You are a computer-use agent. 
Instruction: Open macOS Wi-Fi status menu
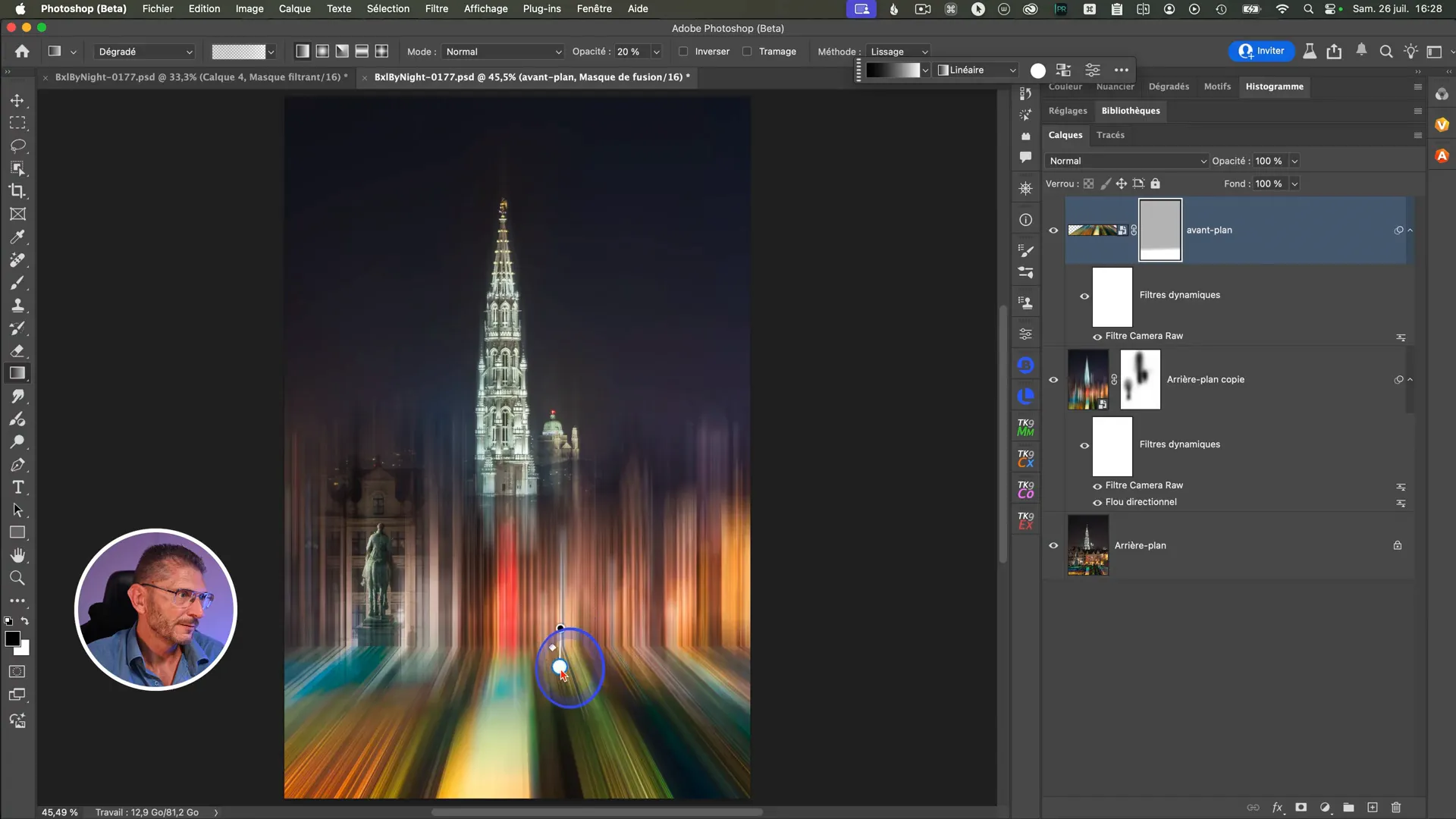pyautogui.click(x=1282, y=9)
